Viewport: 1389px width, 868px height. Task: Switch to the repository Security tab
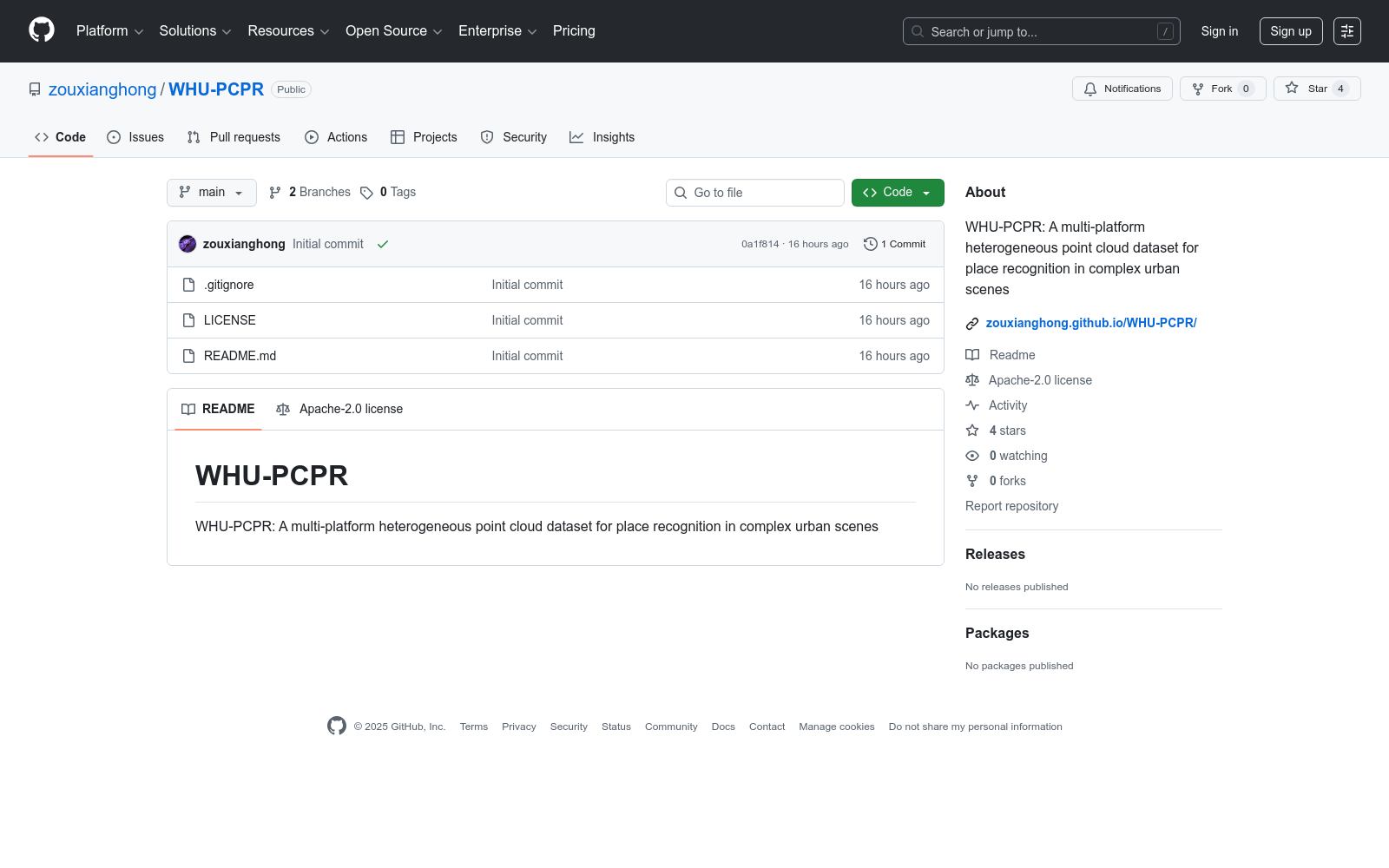(514, 137)
